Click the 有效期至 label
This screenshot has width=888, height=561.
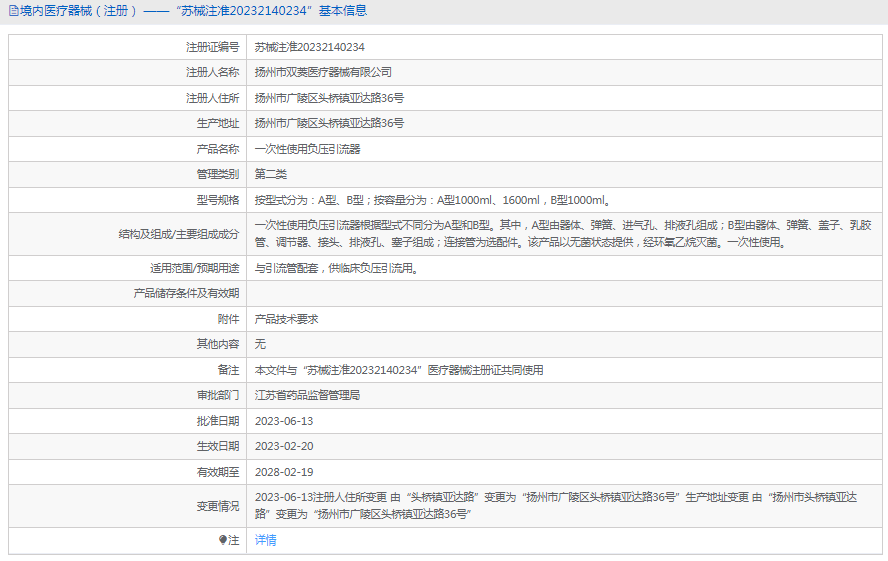tap(218, 472)
